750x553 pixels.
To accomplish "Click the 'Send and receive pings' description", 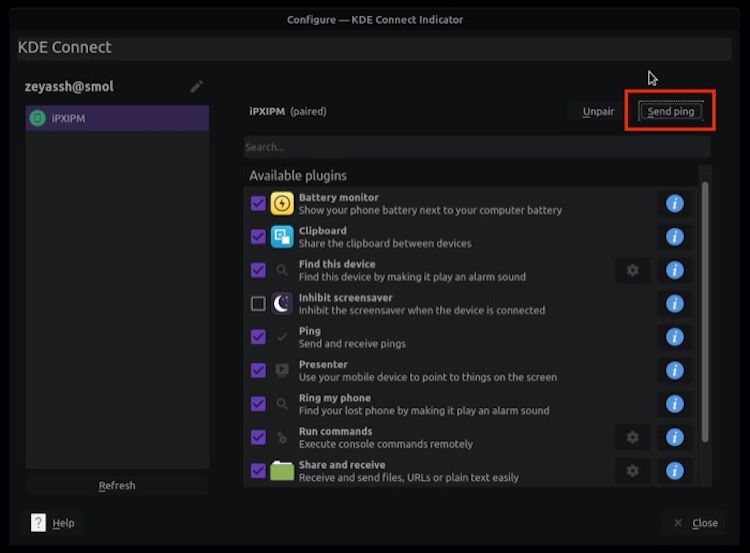I will click(x=352, y=343).
